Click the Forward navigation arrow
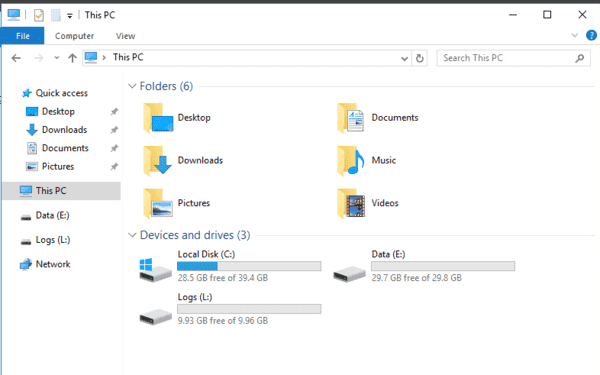This screenshot has width=600, height=375. [x=38, y=58]
